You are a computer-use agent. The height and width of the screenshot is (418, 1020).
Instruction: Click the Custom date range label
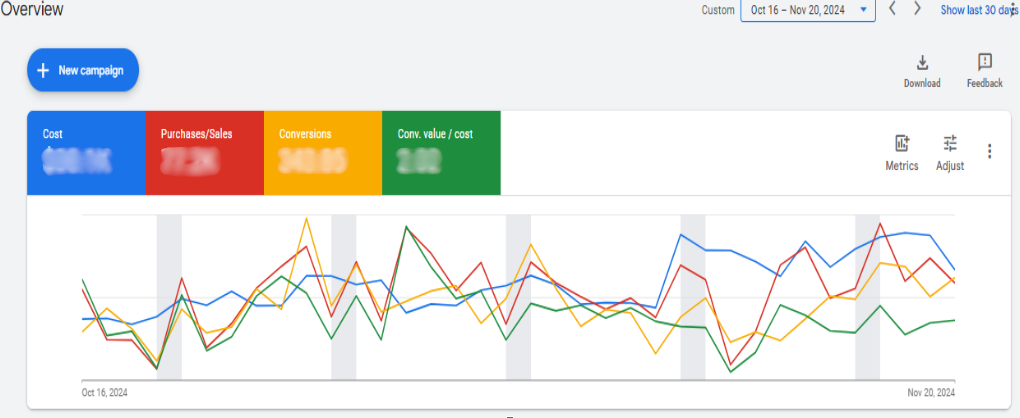[717, 10]
